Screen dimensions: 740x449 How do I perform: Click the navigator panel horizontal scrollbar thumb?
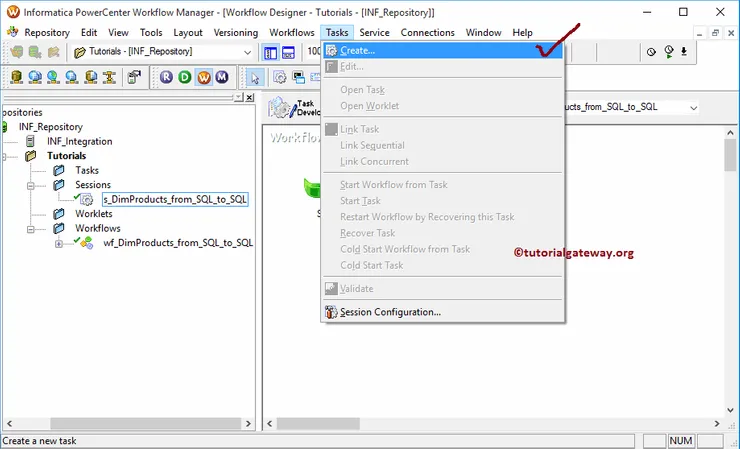tap(145, 424)
